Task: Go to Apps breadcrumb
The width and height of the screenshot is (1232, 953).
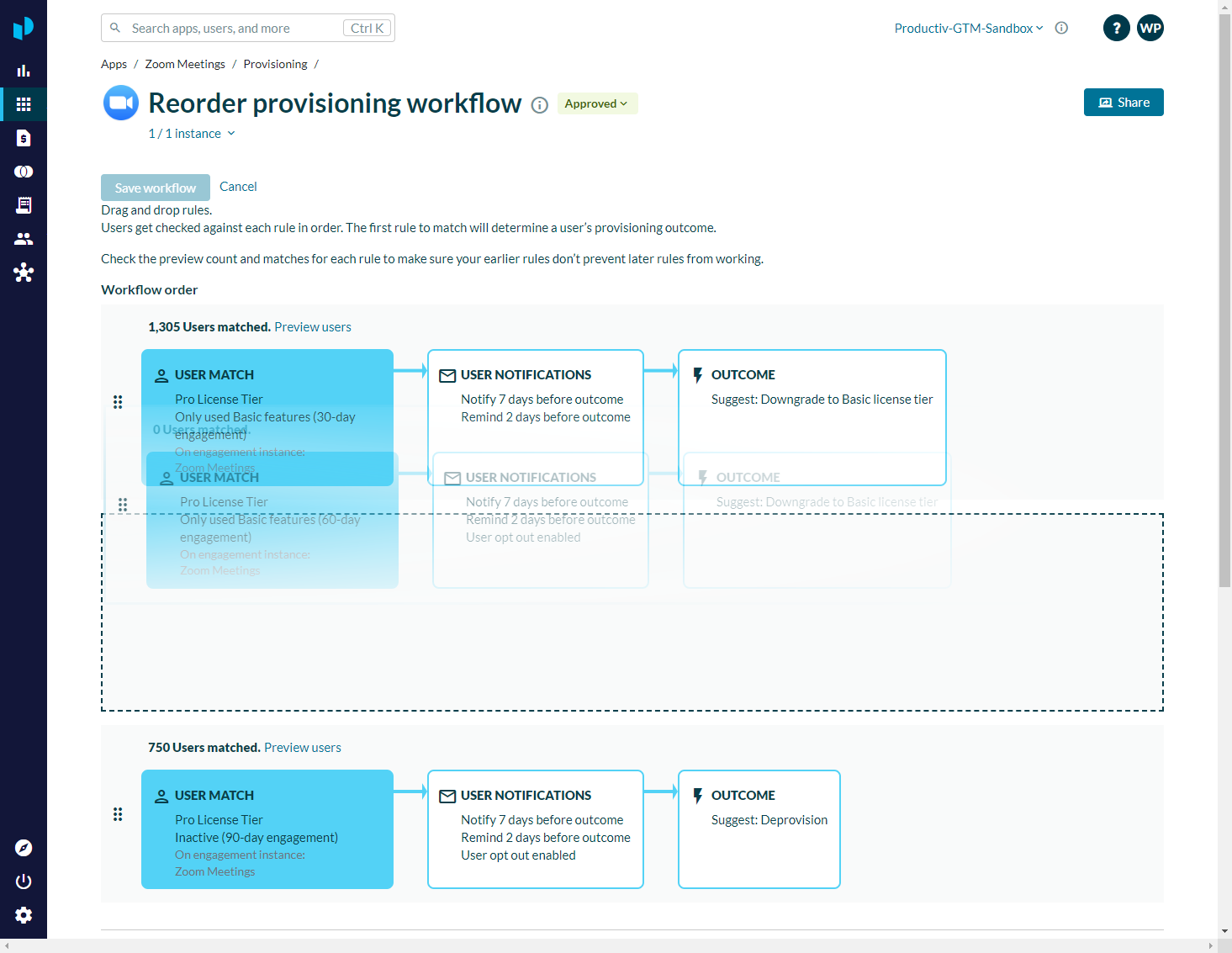Action: [x=114, y=64]
